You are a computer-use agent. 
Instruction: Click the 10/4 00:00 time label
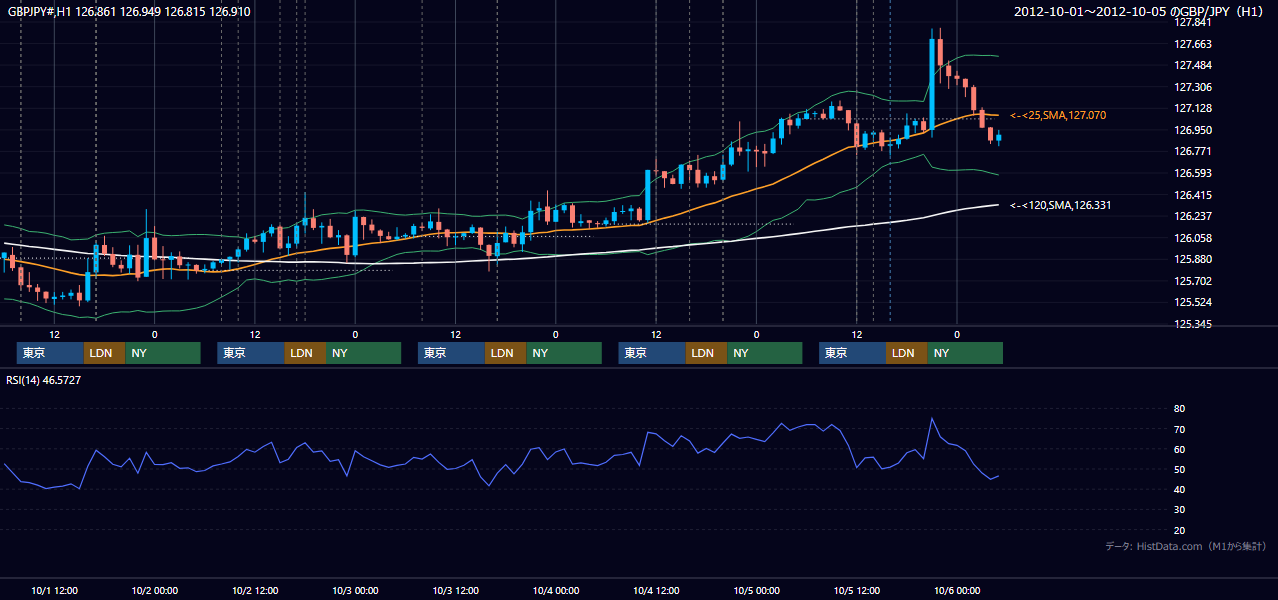pos(556,590)
